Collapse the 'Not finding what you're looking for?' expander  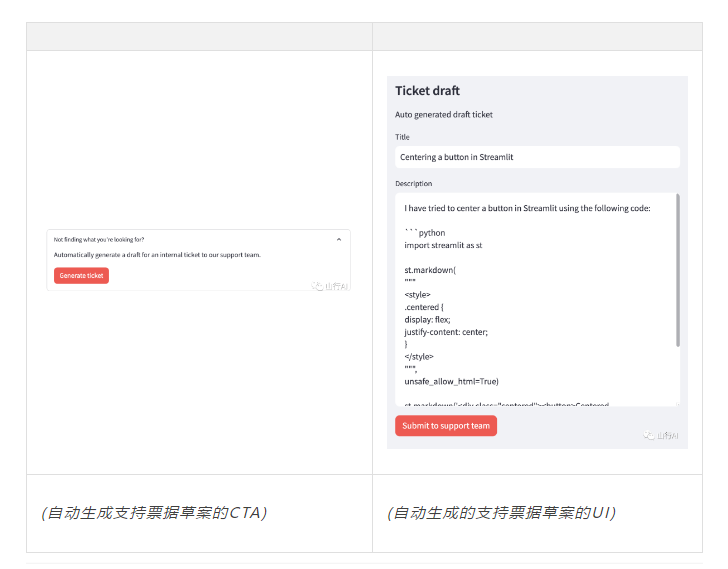pyautogui.click(x=339, y=239)
